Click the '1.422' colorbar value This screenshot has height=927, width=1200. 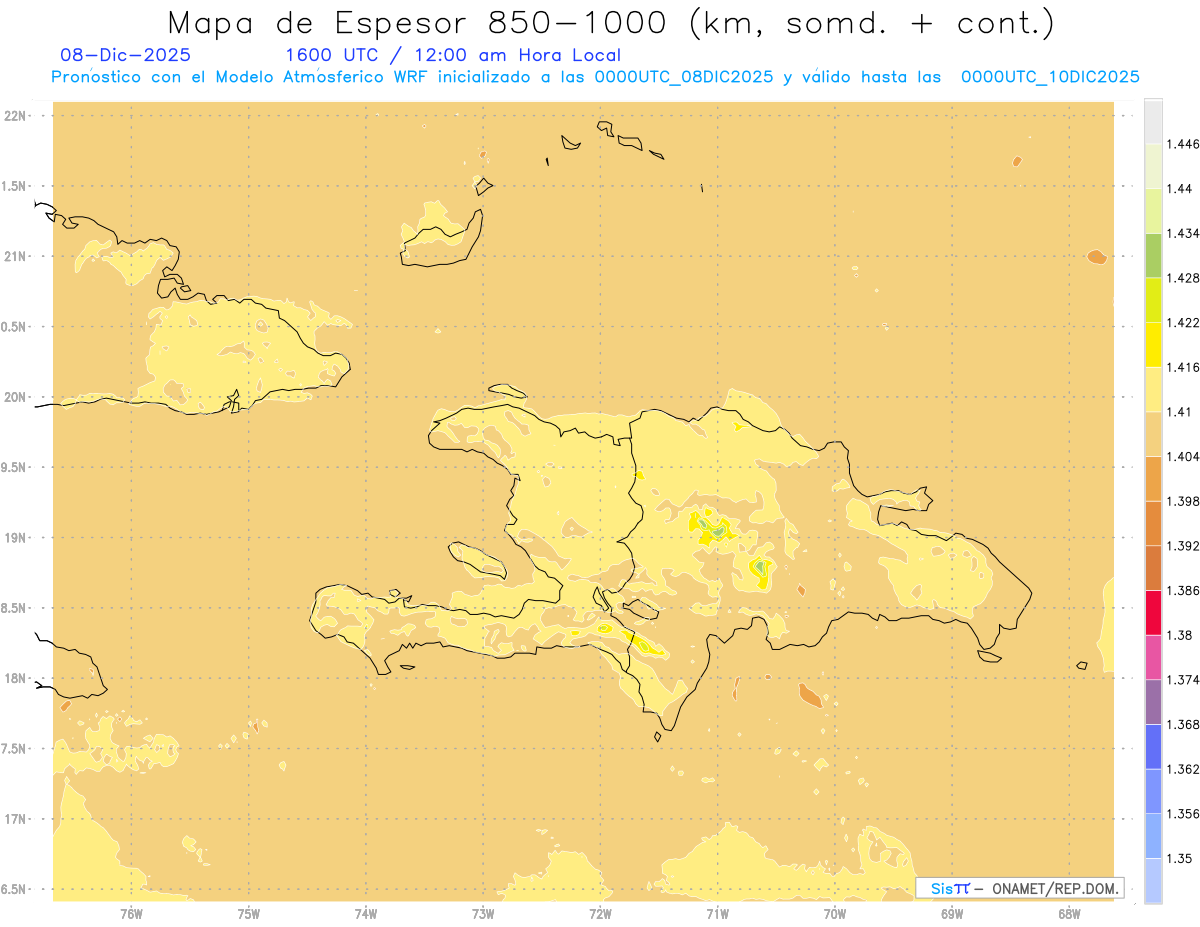point(1185,322)
